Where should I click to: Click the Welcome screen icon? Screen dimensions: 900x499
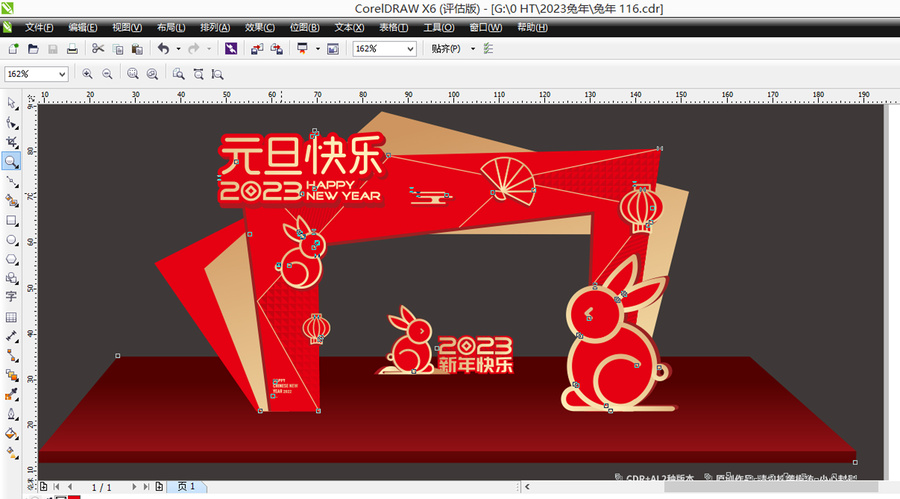pos(333,49)
